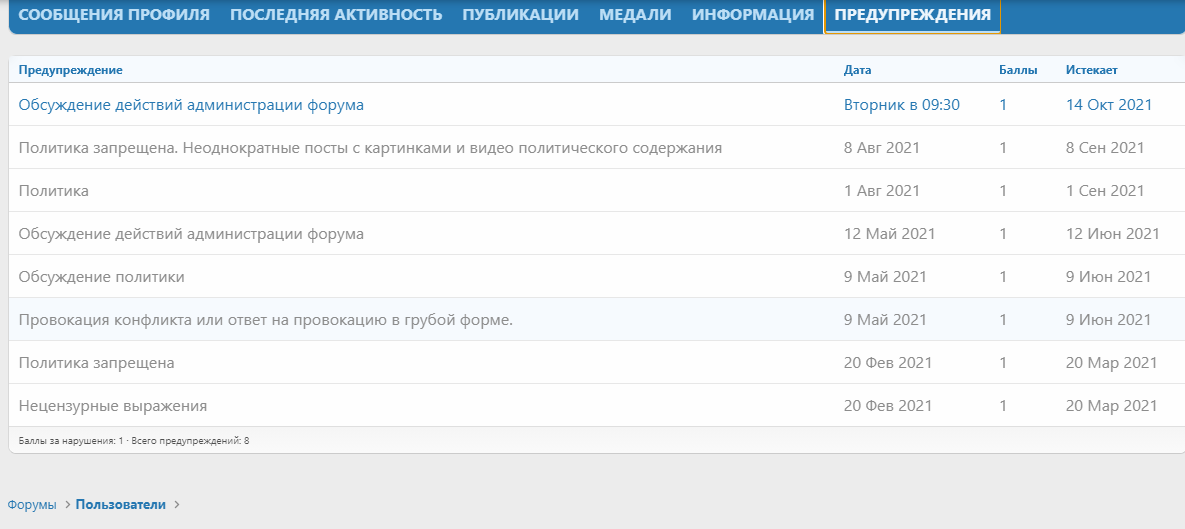Viewport: 1185px width, 529px height.
Task: Open the blue Обсуждение действий администрации форума warning
Action: (191, 105)
